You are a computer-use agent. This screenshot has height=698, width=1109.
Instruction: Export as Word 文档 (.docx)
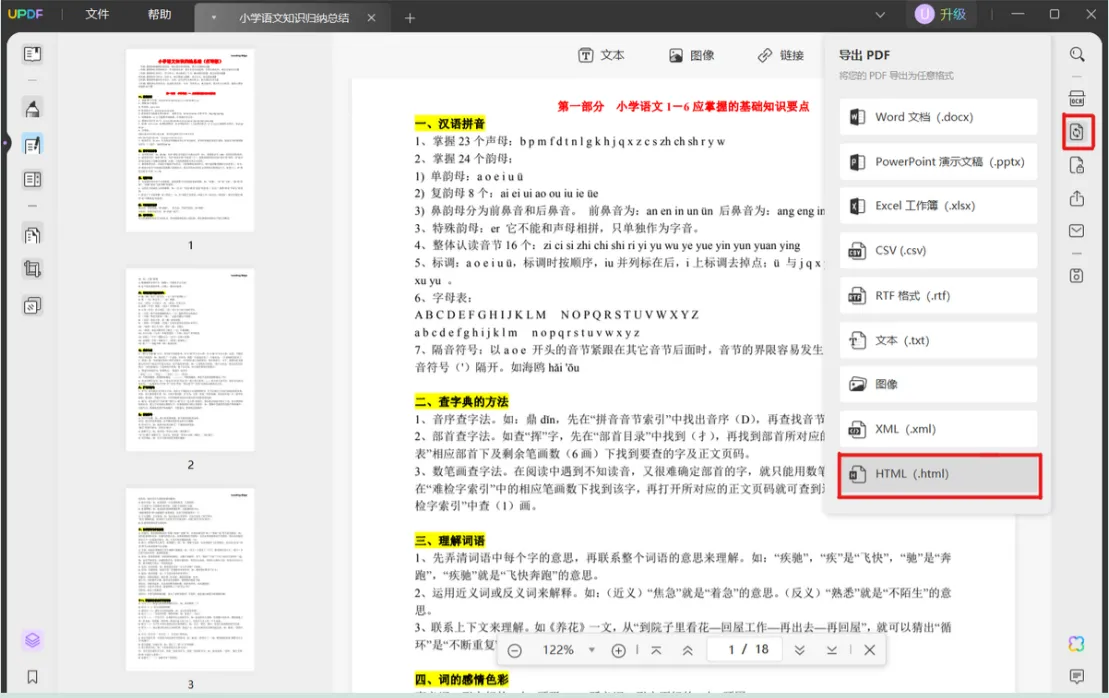pyautogui.click(x=938, y=117)
